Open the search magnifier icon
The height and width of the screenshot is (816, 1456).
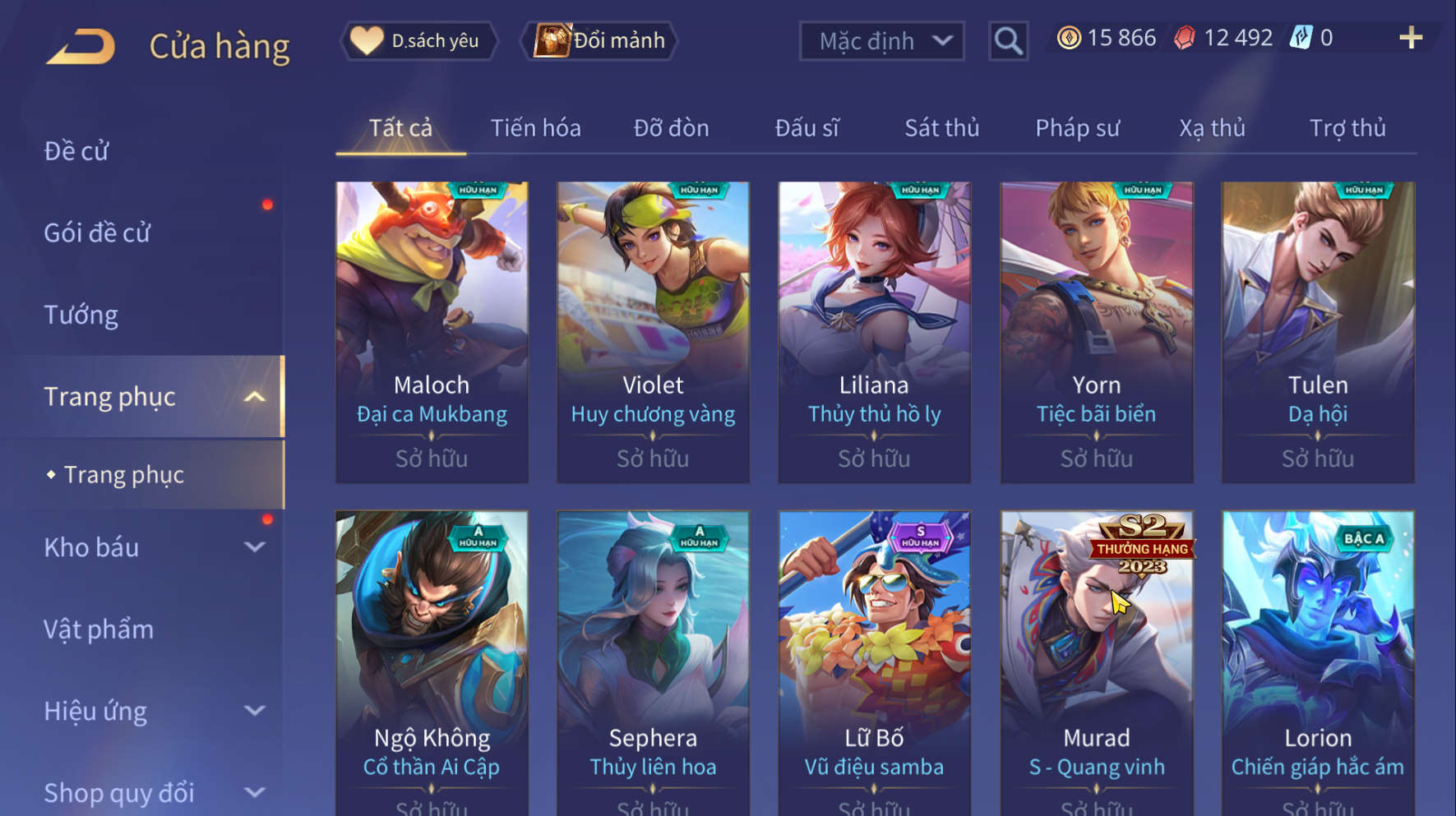[1008, 40]
